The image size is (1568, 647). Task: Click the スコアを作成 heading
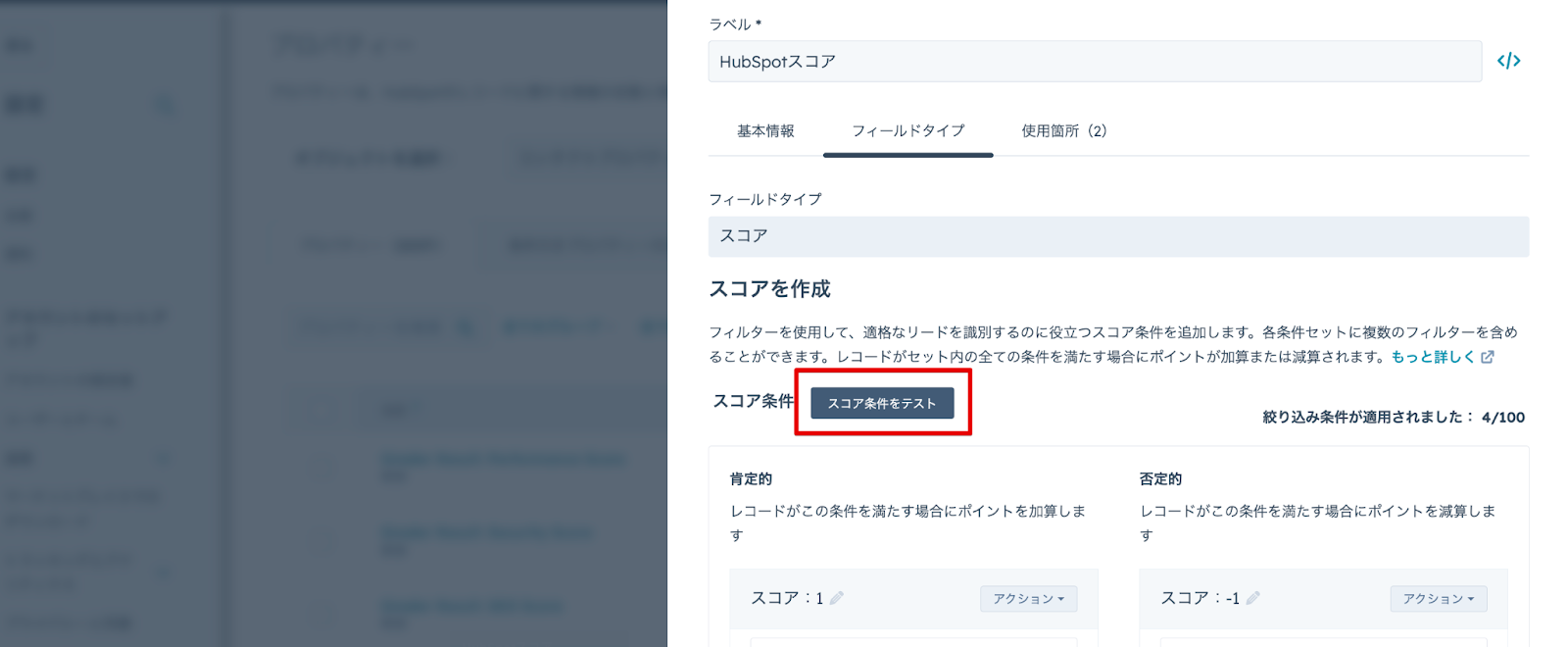point(769,288)
